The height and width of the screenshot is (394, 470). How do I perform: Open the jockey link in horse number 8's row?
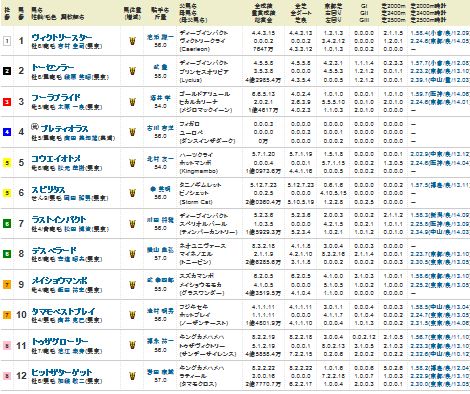click(160, 250)
